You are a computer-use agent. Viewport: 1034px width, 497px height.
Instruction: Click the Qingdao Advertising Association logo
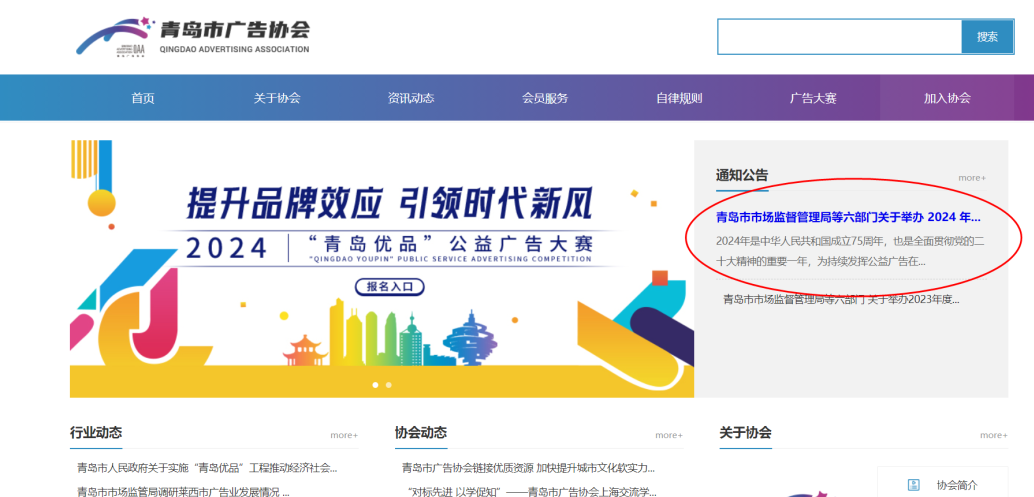point(193,36)
